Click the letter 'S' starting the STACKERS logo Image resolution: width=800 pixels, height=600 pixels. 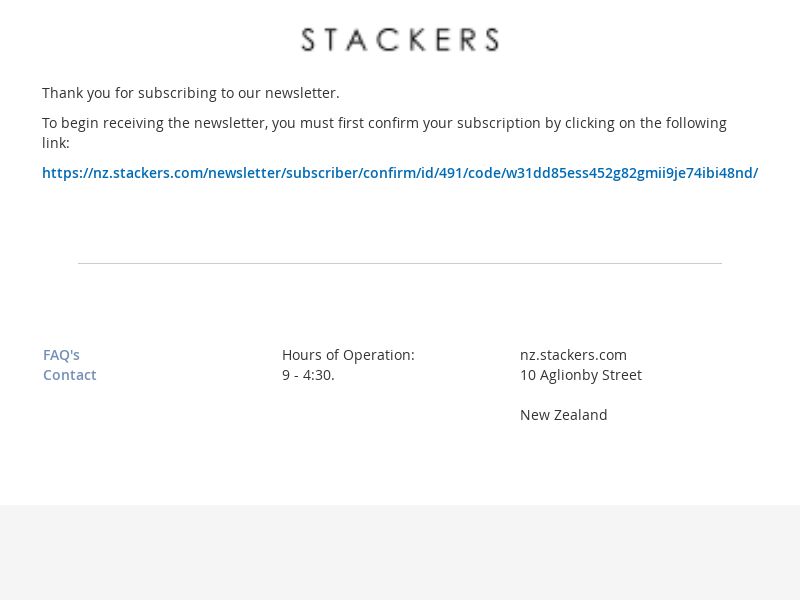(x=308, y=40)
